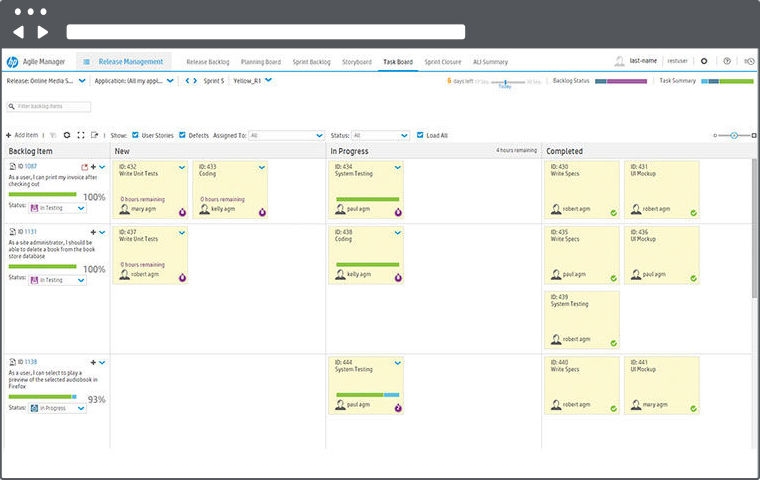Go back with the browser back arrow
760x480 pixels.
coord(18,32)
